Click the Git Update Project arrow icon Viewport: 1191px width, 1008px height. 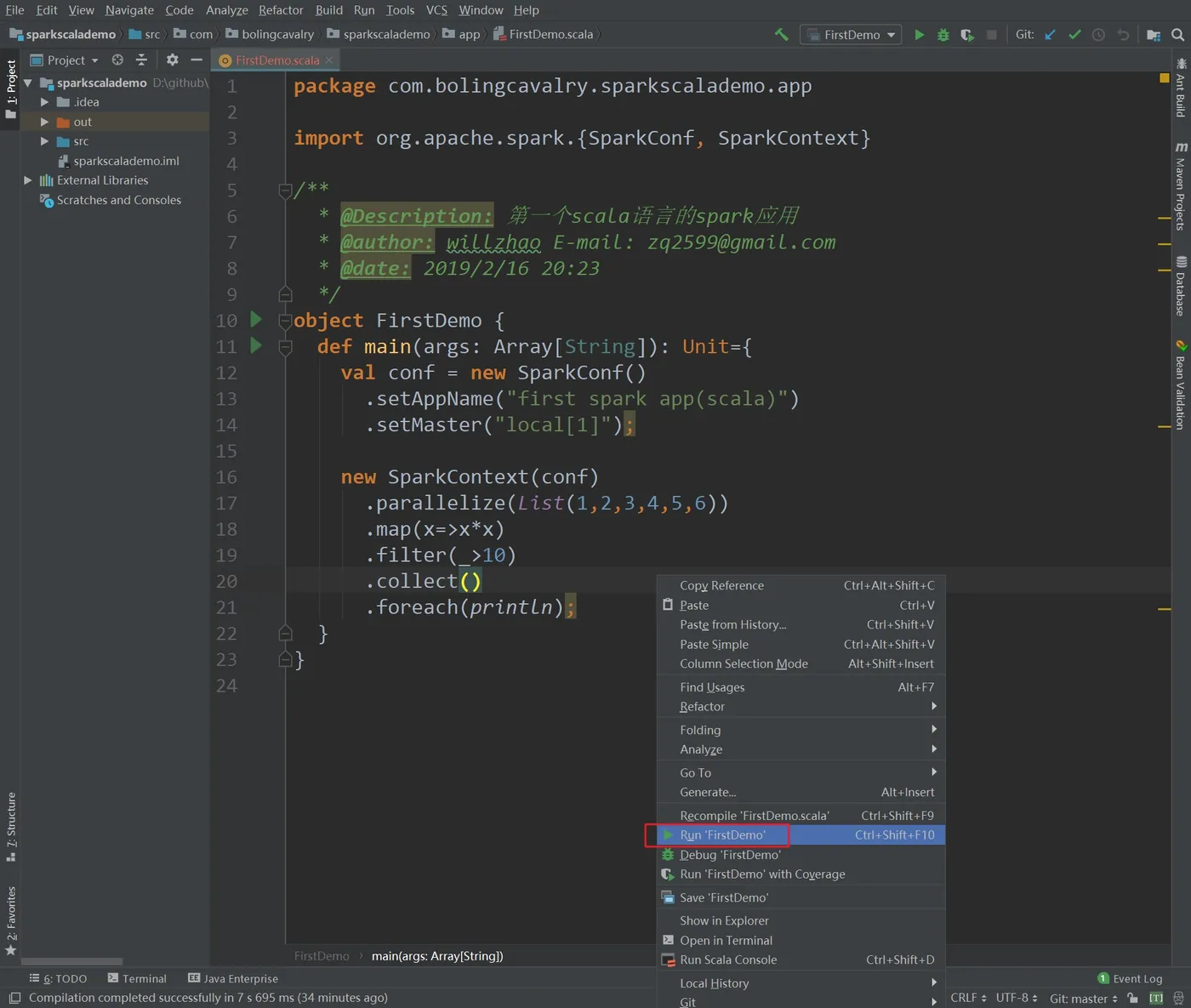[1051, 35]
